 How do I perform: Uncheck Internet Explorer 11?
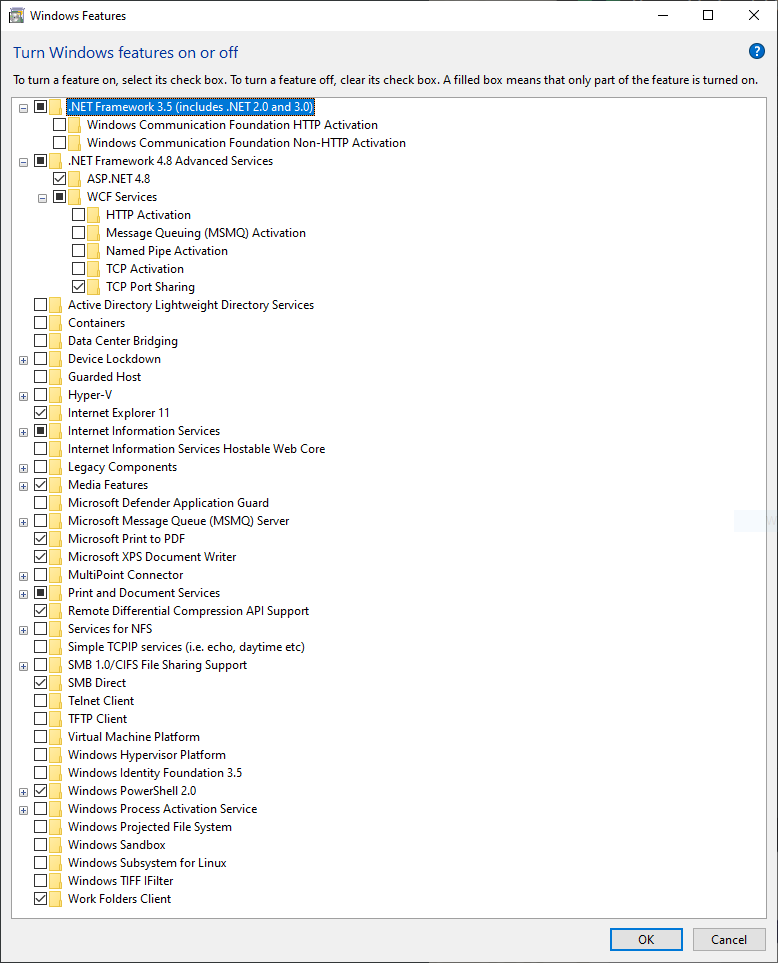[x=41, y=412]
